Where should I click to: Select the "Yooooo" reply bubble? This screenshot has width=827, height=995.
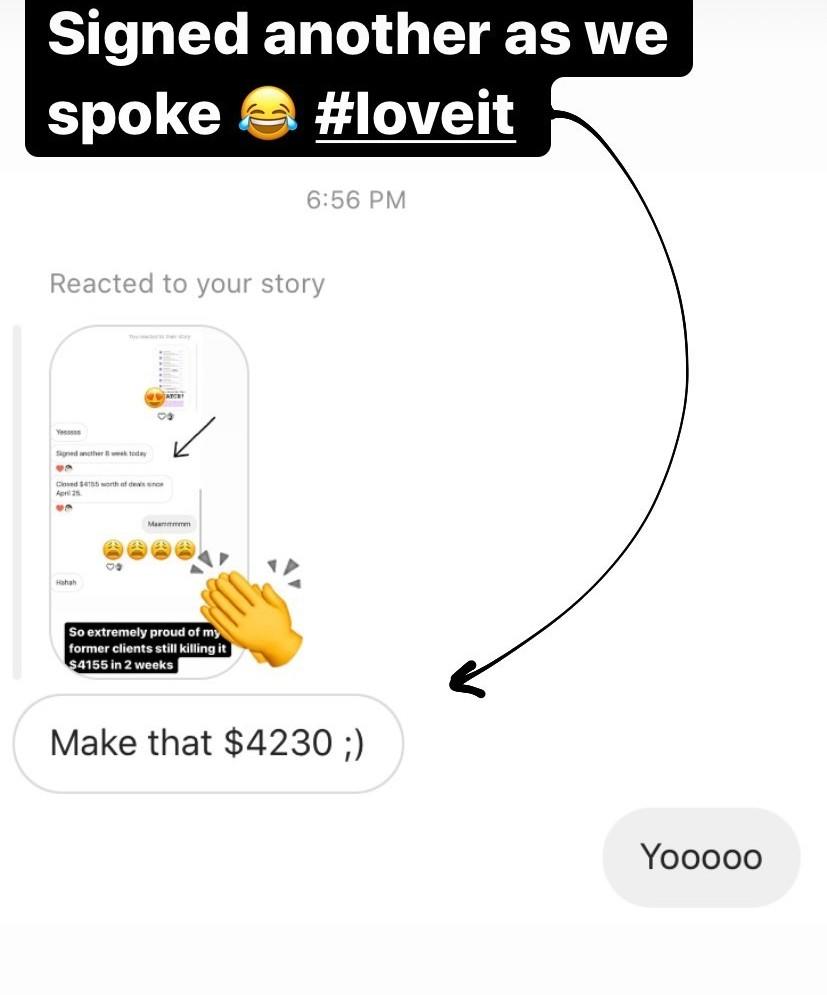pos(701,857)
